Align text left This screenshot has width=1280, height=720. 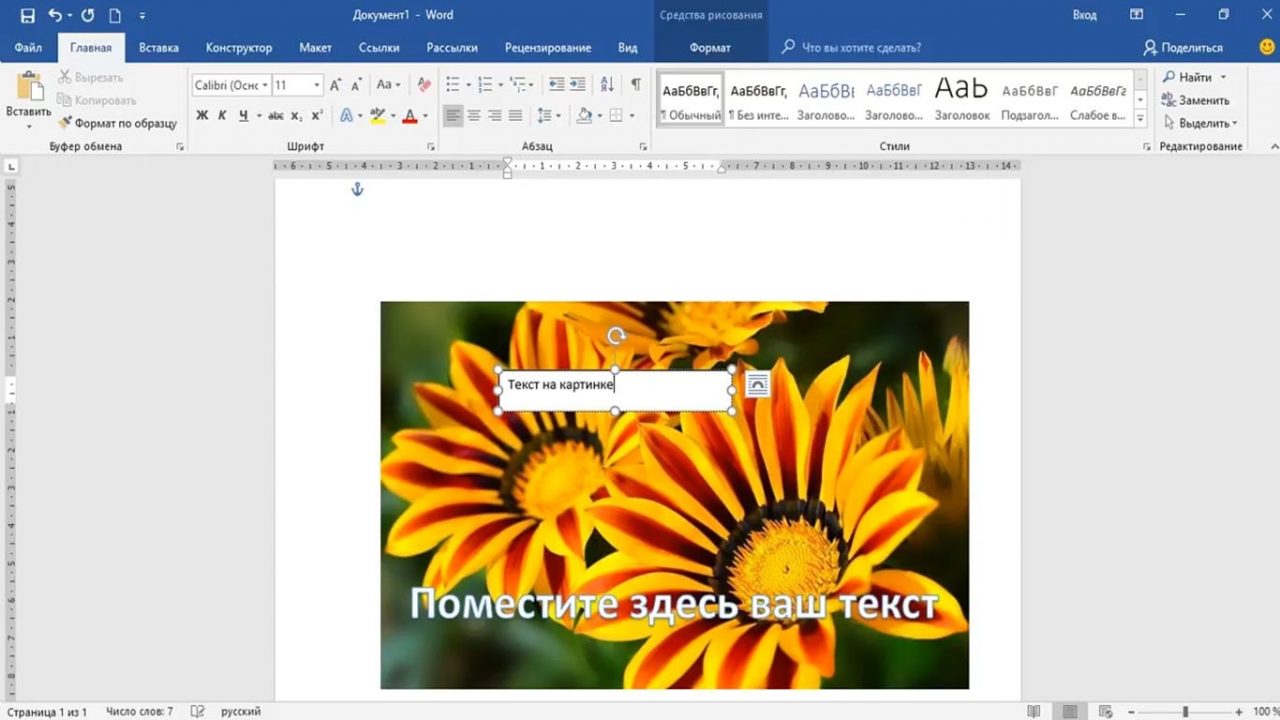[453, 116]
